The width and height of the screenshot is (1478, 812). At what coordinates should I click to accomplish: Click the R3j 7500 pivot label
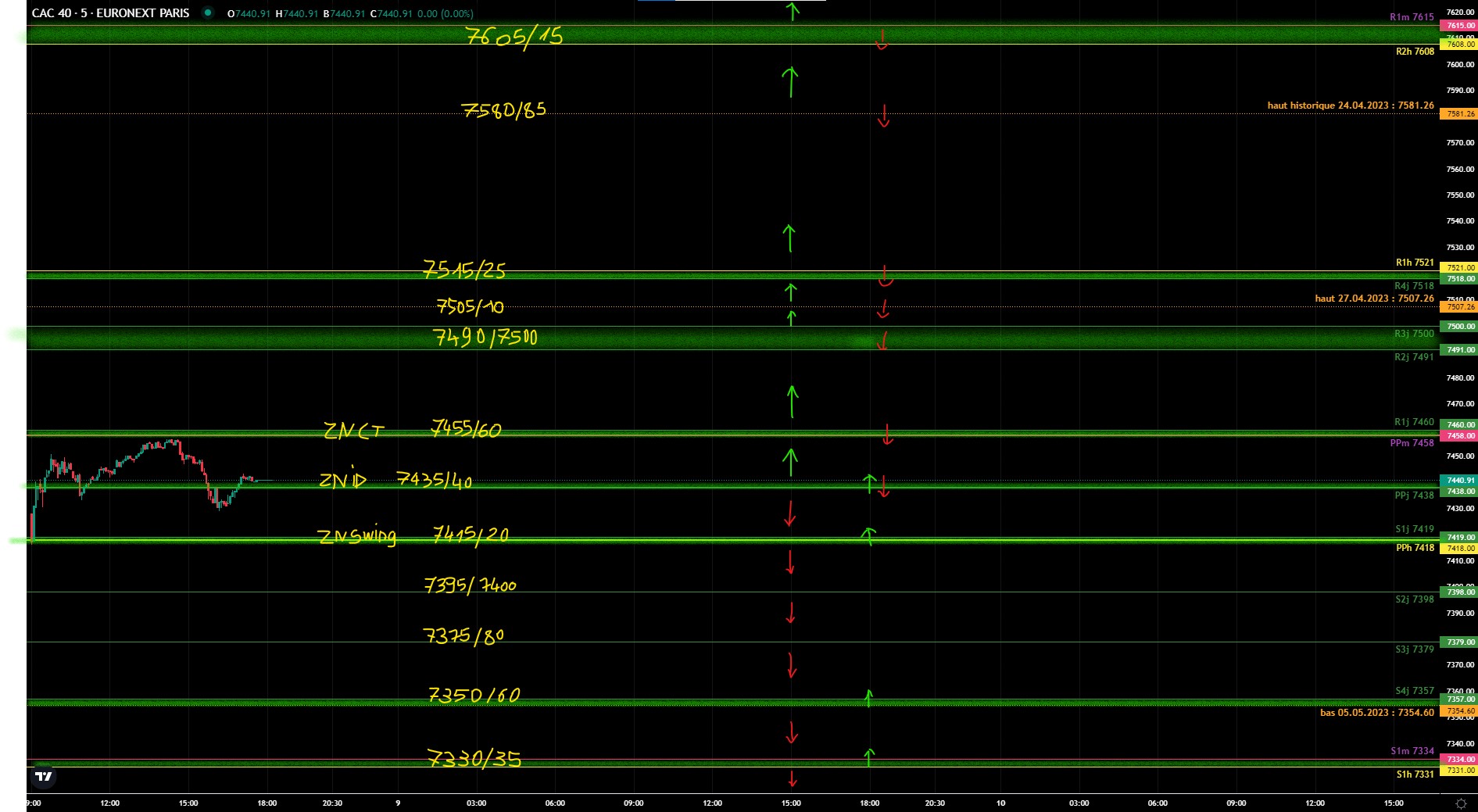(x=1414, y=333)
